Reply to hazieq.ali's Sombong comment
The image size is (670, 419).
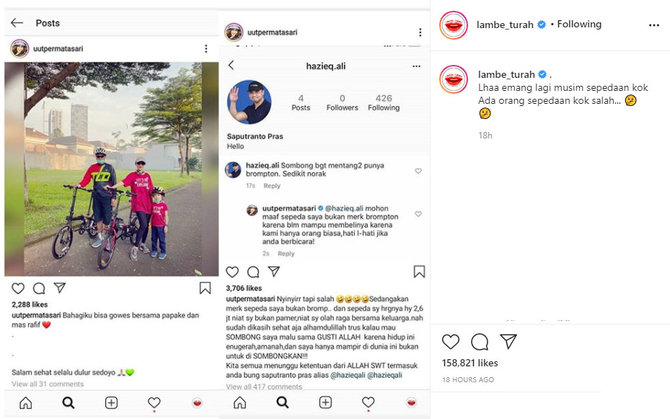click(x=272, y=186)
